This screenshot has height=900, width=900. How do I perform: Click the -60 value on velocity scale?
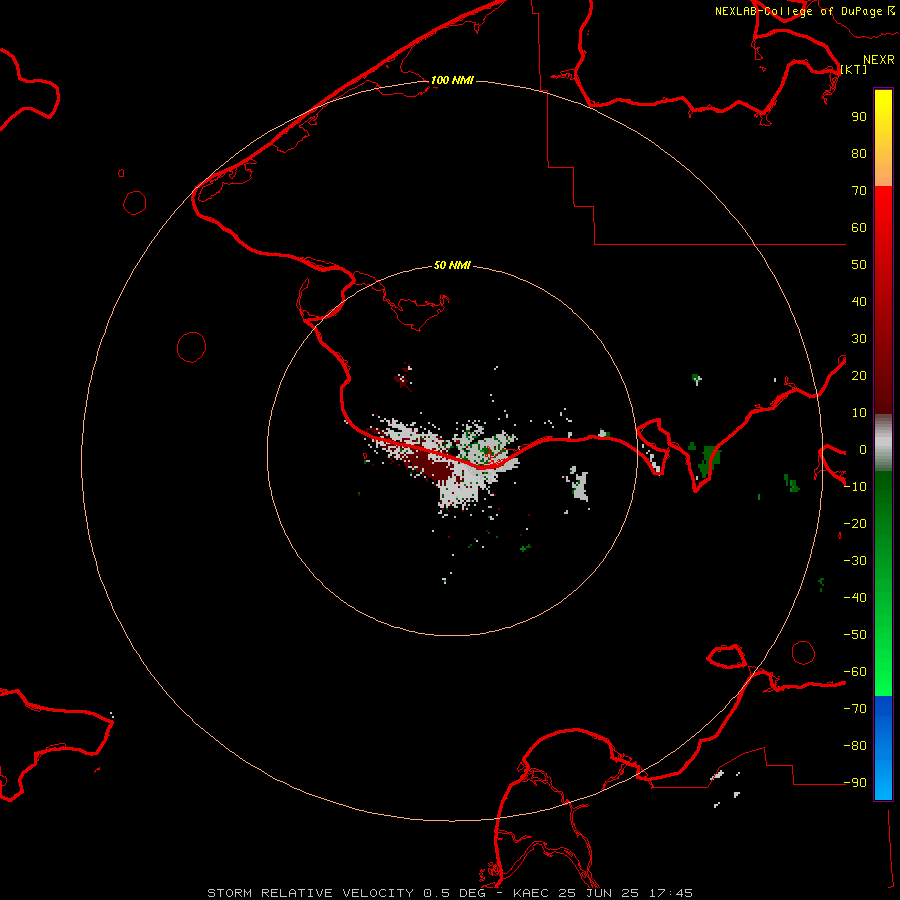pyautogui.click(x=855, y=672)
